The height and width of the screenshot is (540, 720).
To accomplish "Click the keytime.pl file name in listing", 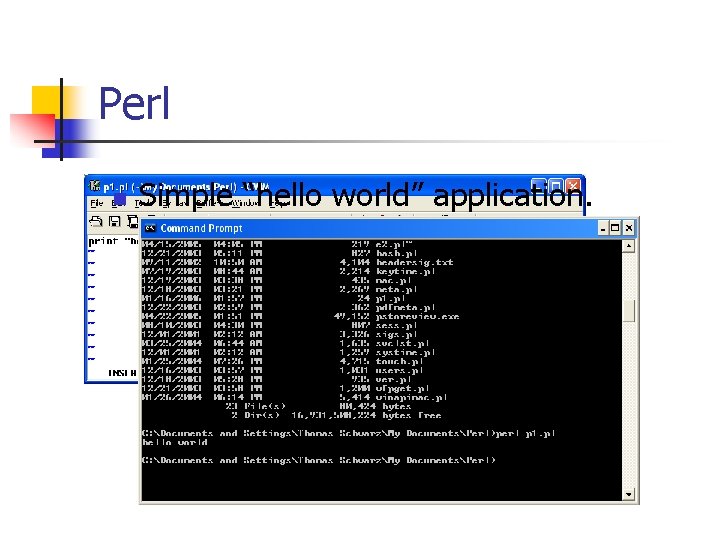I will pyautogui.click(x=405, y=271).
